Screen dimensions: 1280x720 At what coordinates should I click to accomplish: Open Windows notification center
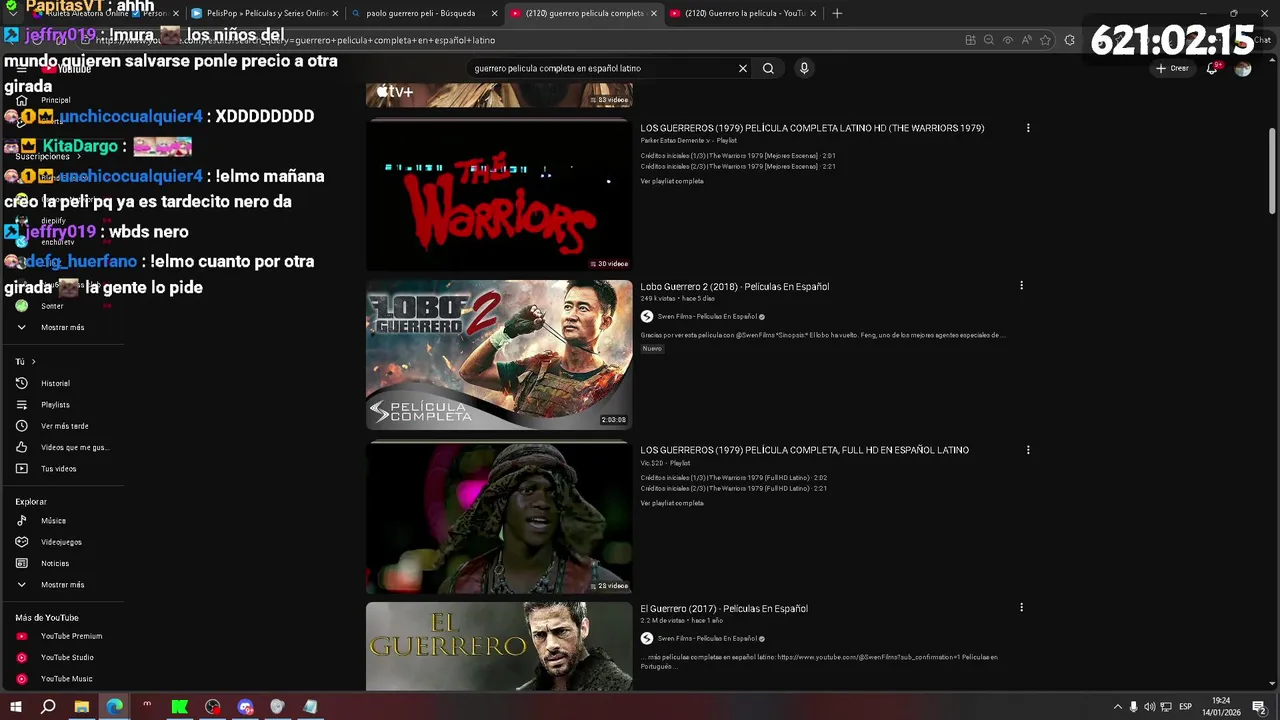[1260, 707]
